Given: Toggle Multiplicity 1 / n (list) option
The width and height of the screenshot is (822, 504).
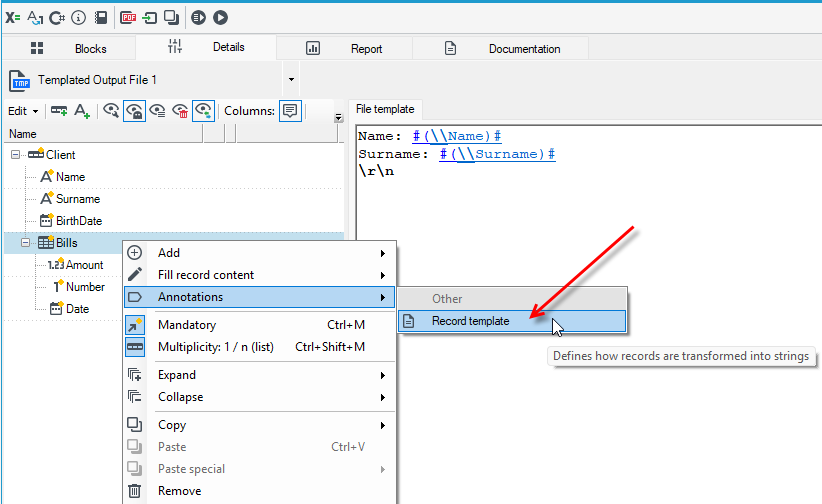Looking at the screenshot, I should [x=259, y=347].
